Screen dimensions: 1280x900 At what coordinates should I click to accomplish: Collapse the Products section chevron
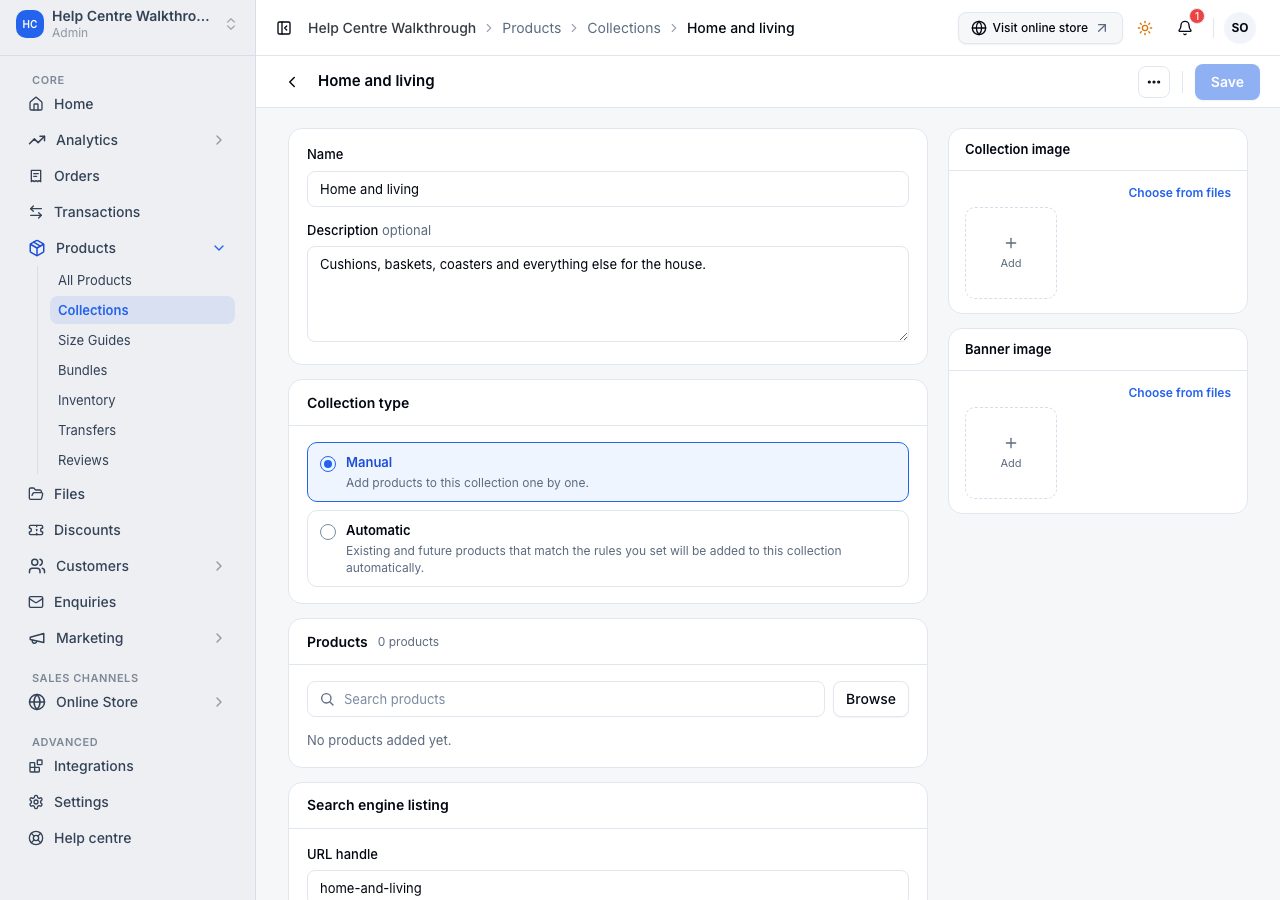[x=219, y=248]
